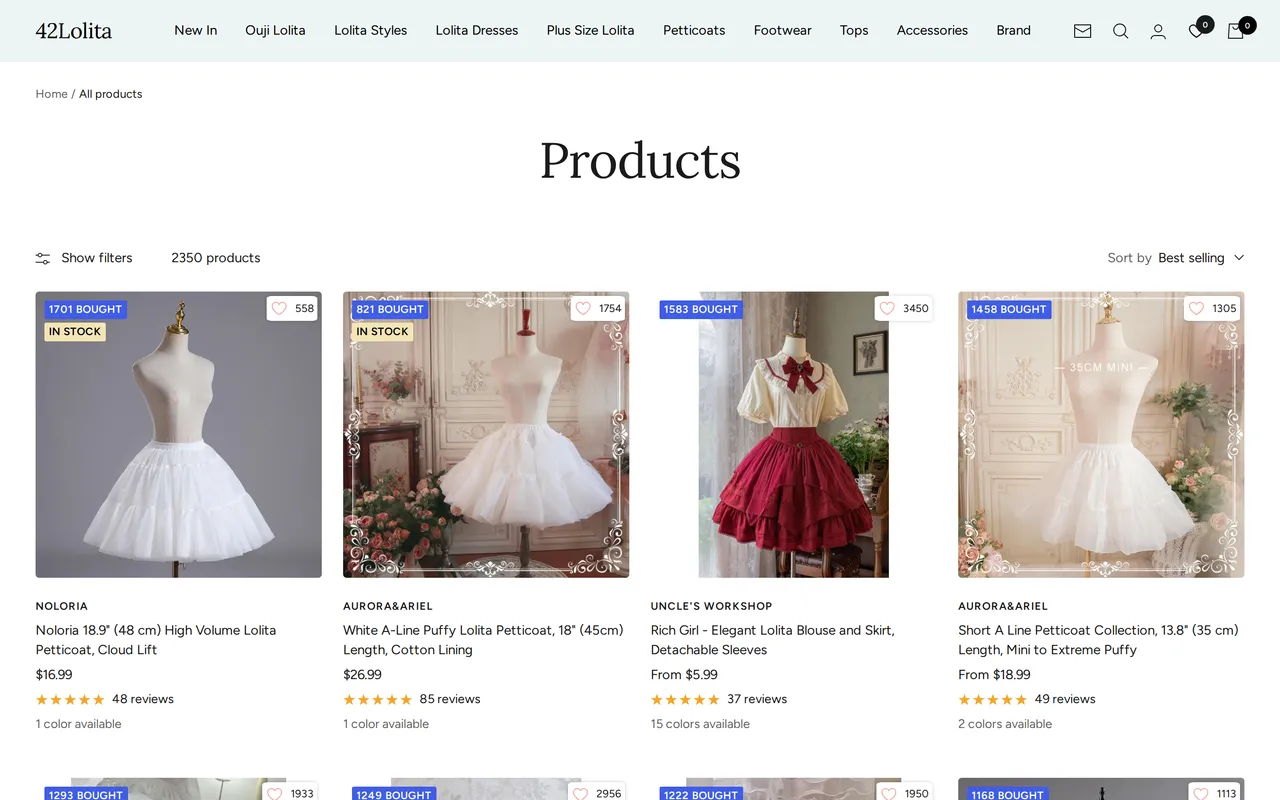
Task: Open the Accessories menu
Action: [932, 31]
